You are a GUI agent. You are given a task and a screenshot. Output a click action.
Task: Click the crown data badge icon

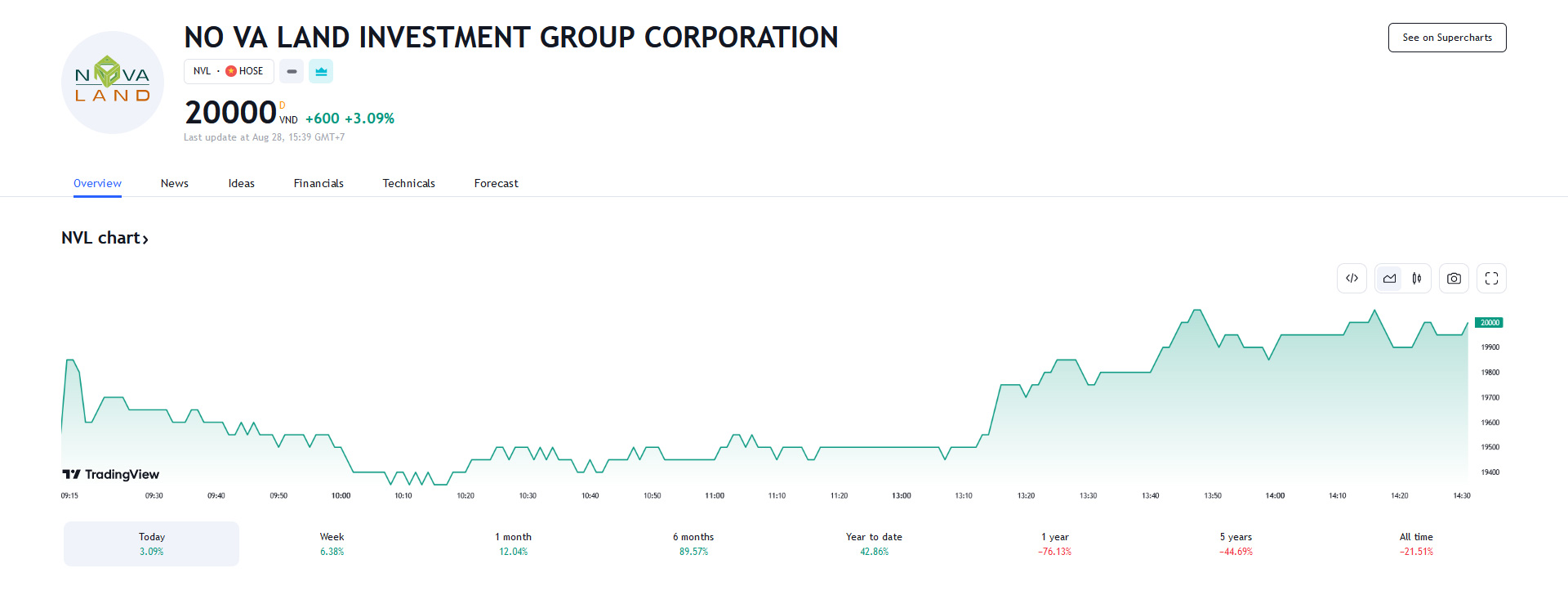click(x=321, y=72)
